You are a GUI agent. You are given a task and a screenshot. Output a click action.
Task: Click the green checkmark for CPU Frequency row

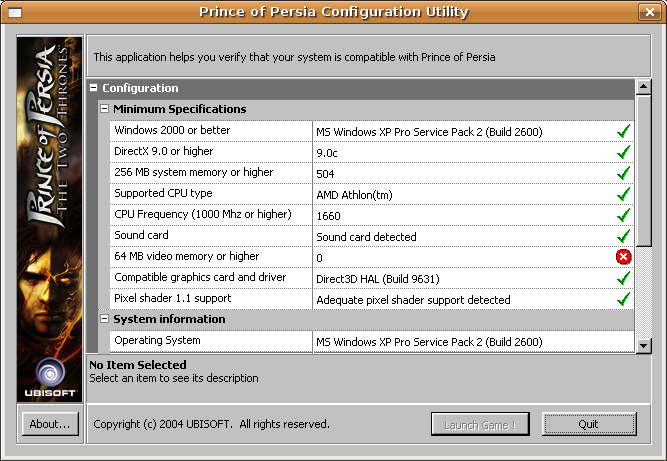point(624,215)
